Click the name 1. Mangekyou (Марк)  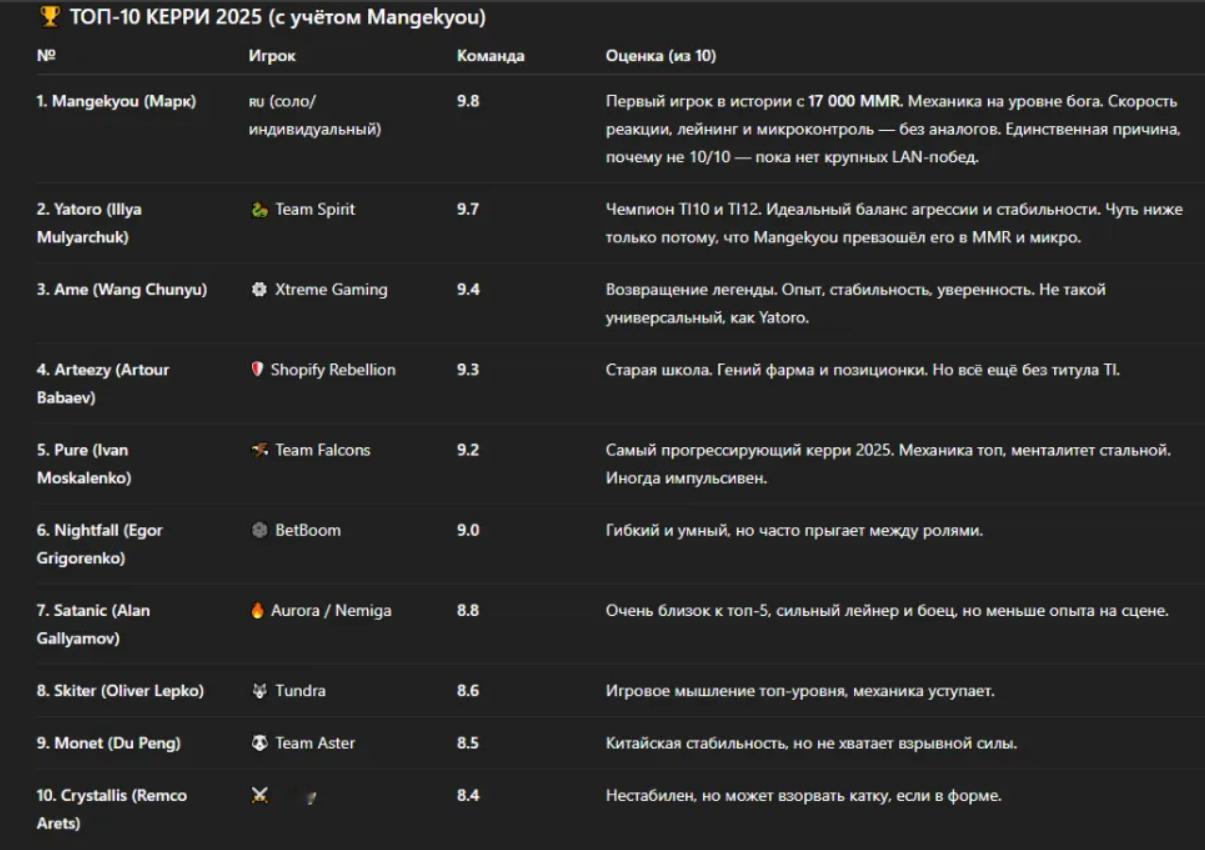click(x=117, y=101)
